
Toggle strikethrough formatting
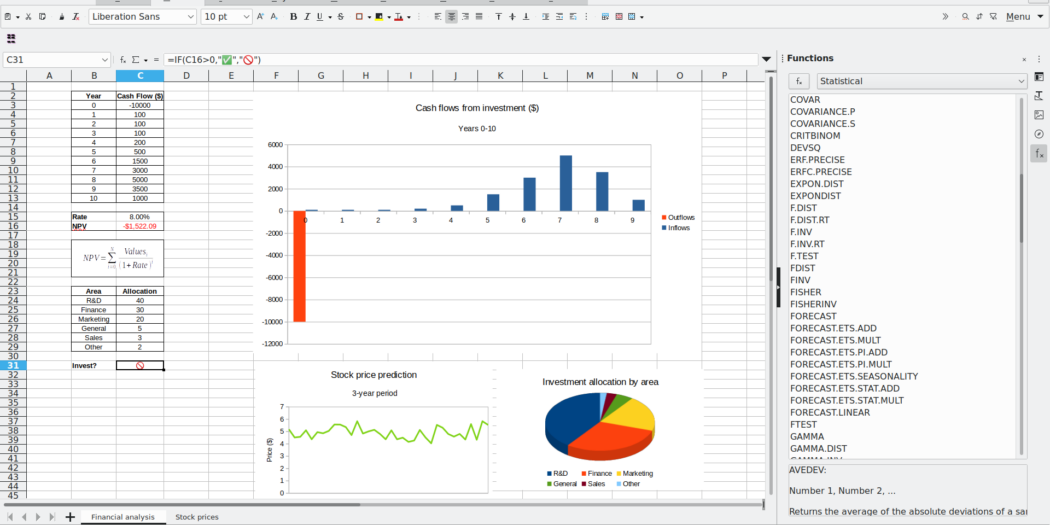coord(340,17)
